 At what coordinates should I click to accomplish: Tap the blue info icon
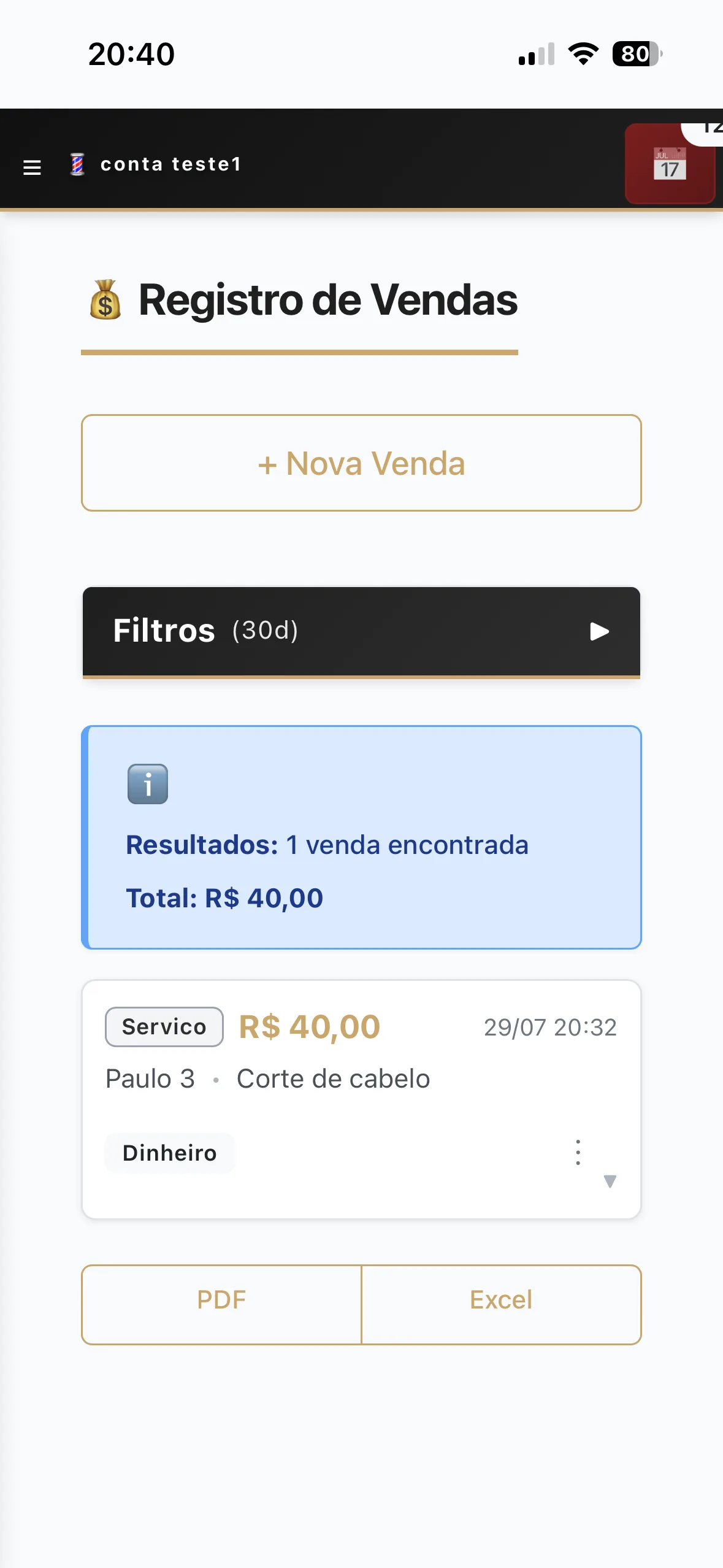pos(148,784)
